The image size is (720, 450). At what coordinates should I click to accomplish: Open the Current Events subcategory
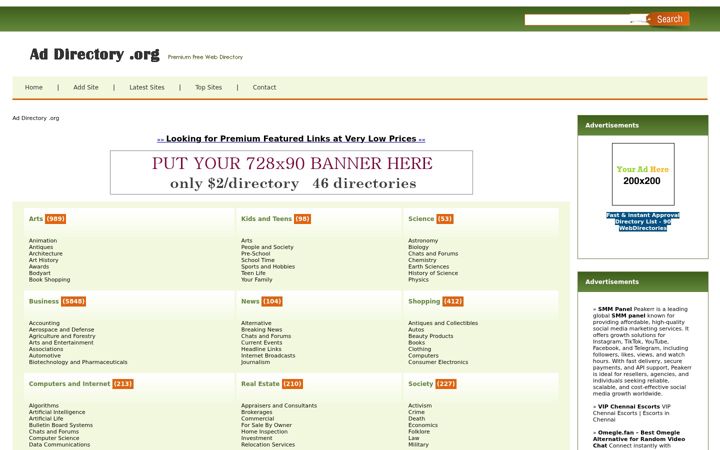click(262, 343)
